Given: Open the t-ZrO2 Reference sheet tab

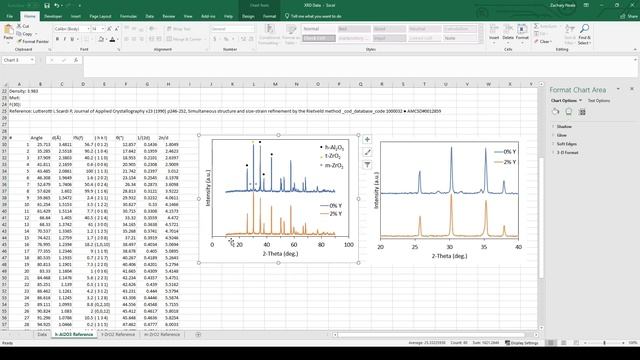Looking at the screenshot, I should click(x=118, y=335).
